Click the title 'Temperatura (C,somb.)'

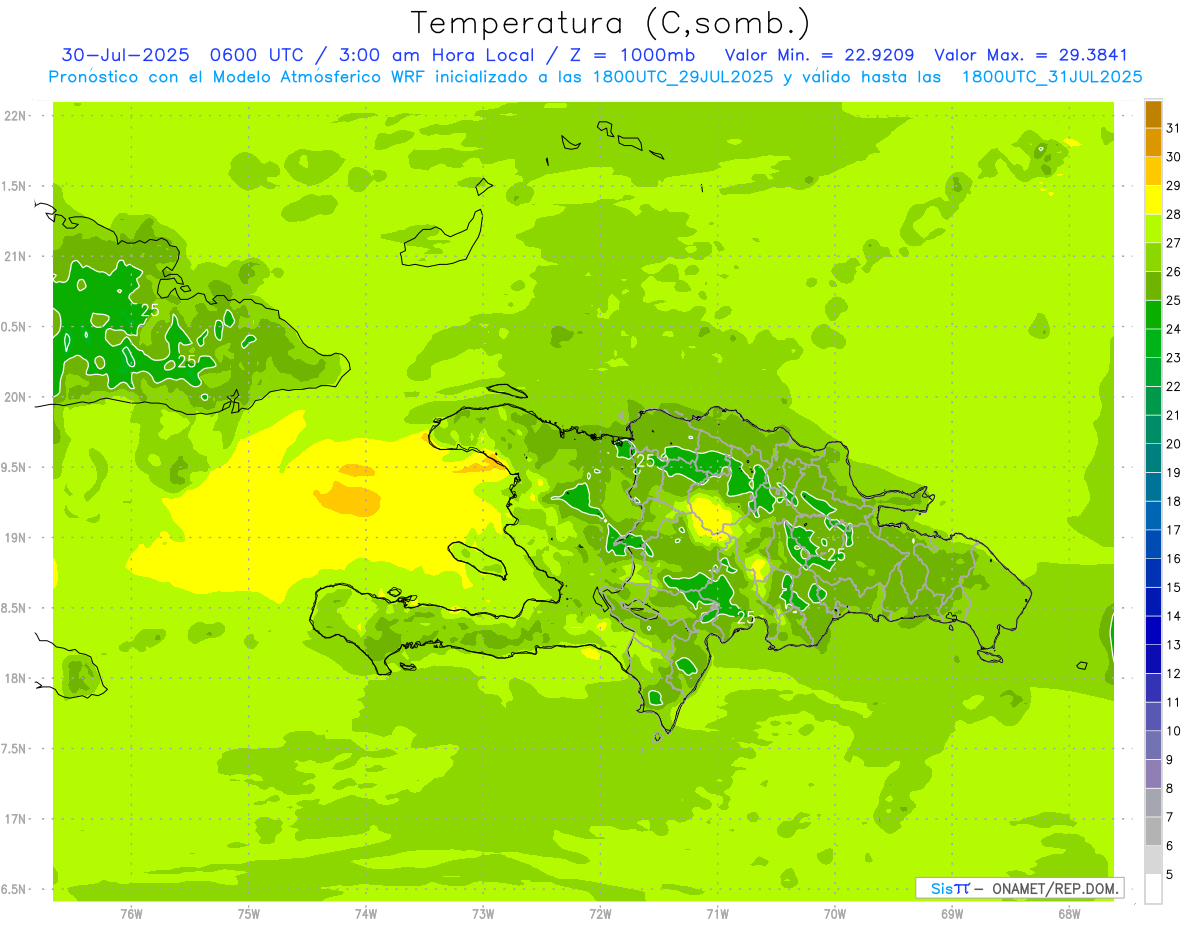click(x=611, y=23)
